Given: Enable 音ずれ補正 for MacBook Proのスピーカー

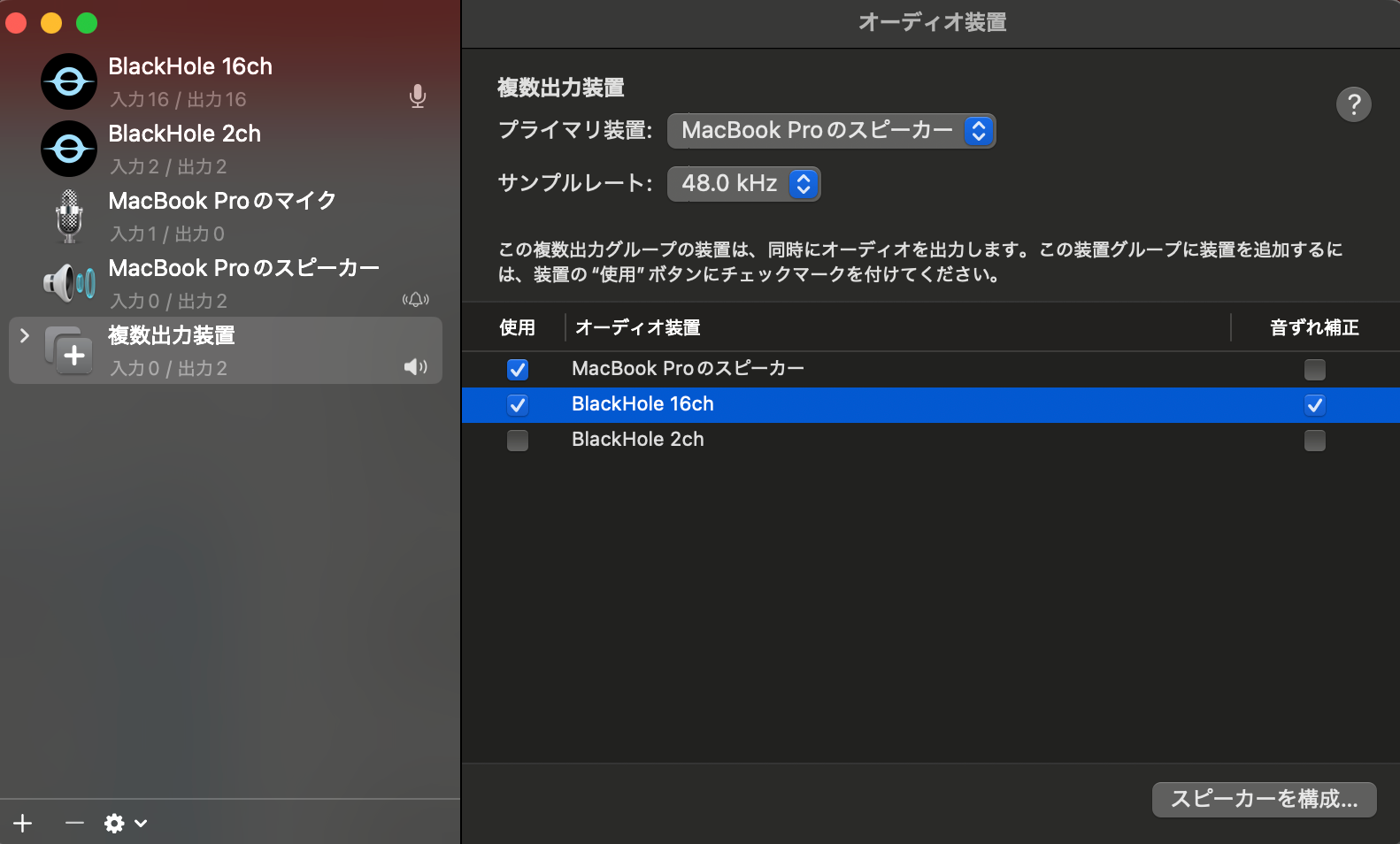Looking at the screenshot, I should click(x=1315, y=369).
